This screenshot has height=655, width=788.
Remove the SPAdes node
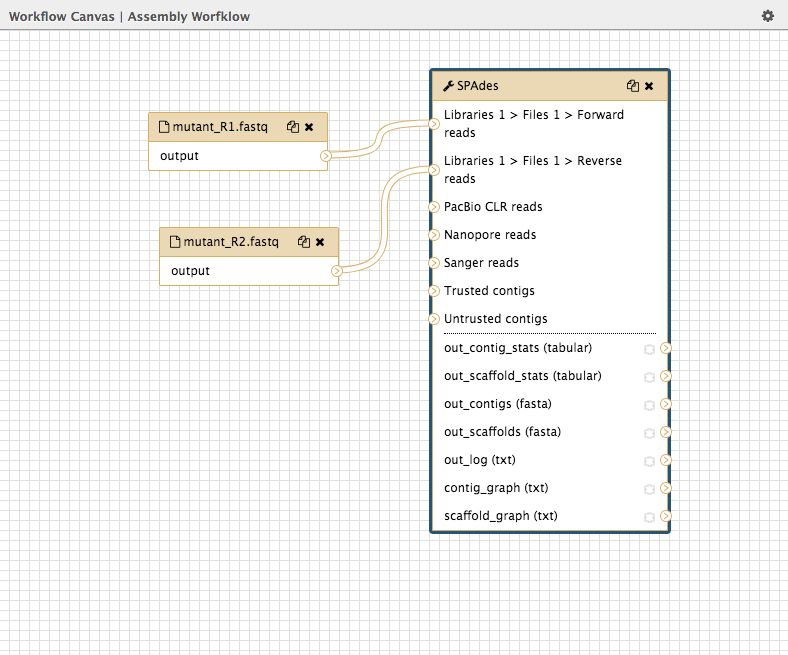[x=649, y=86]
